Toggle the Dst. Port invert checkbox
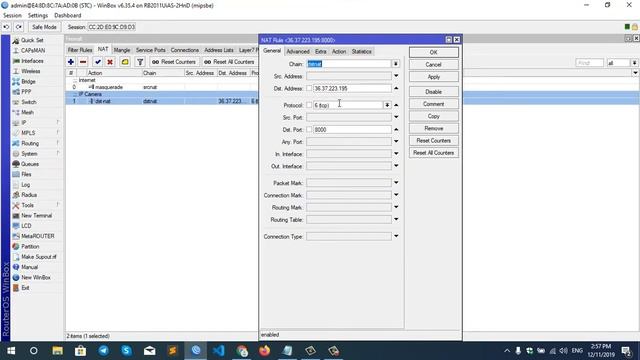The height and width of the screenshot is (360, 640). pyautogui.click(x=309, y=129)
